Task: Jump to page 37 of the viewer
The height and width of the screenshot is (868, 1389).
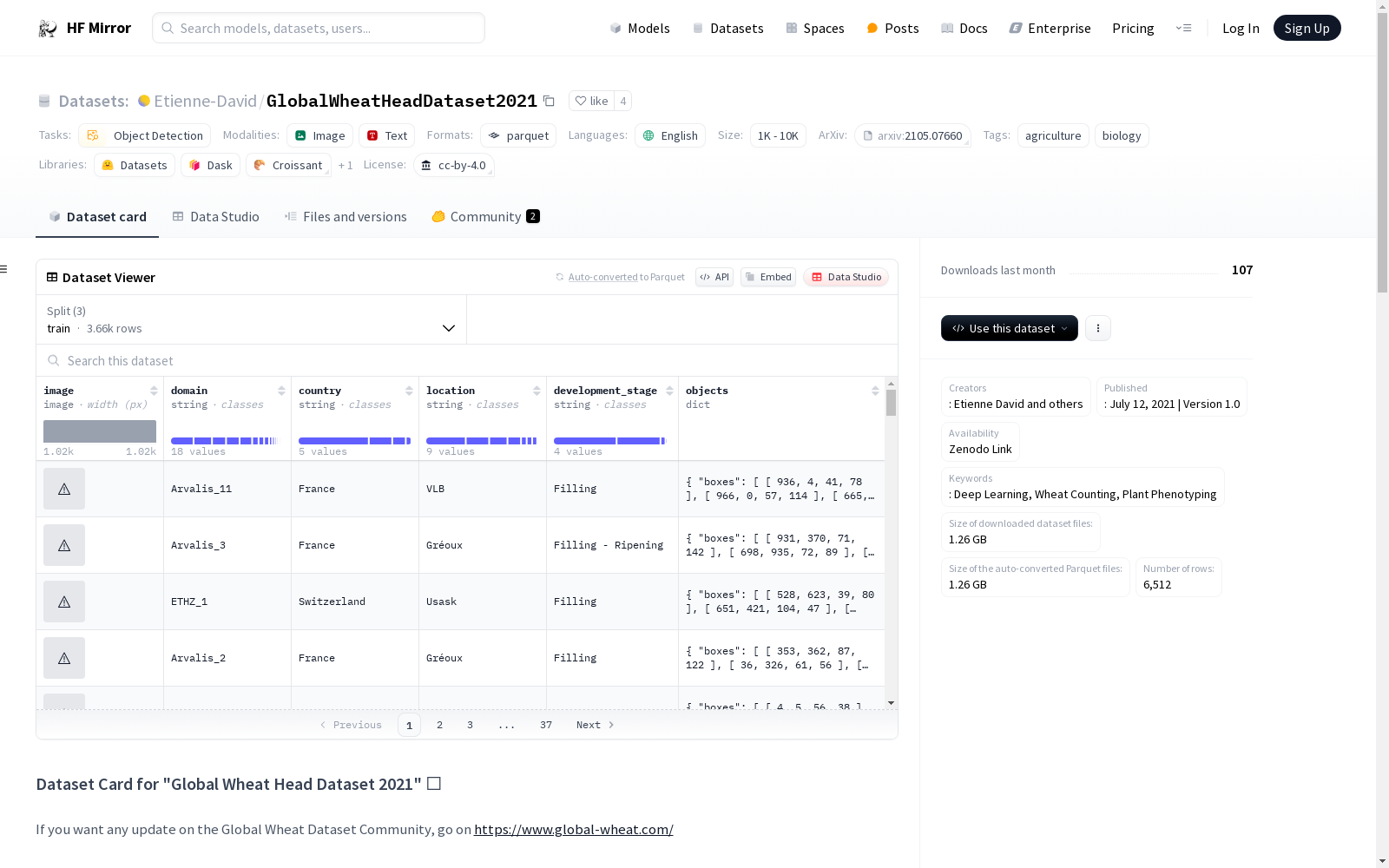Action: pos(546,725)
